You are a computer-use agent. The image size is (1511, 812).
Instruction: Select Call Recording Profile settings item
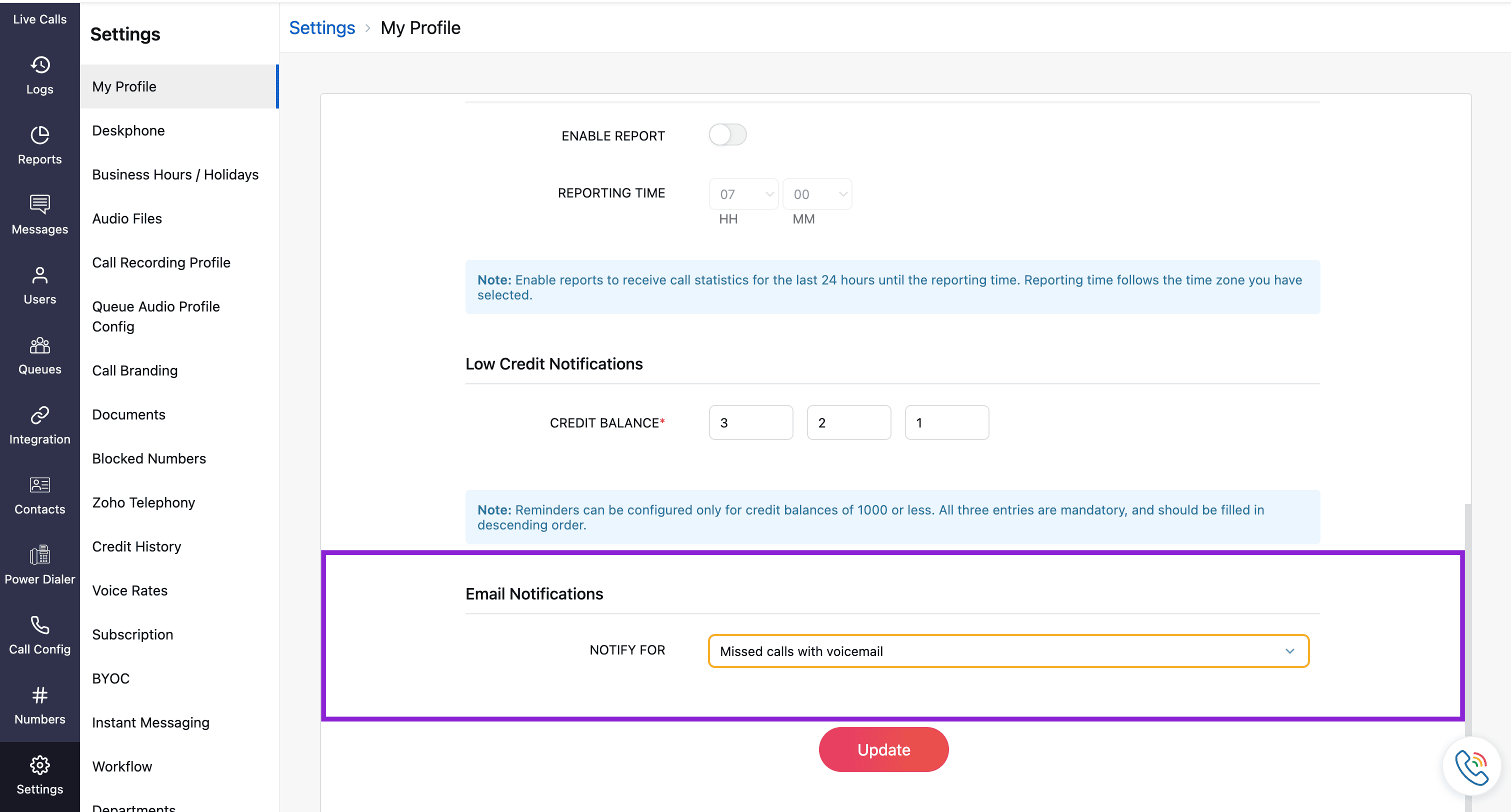[160, 262]
